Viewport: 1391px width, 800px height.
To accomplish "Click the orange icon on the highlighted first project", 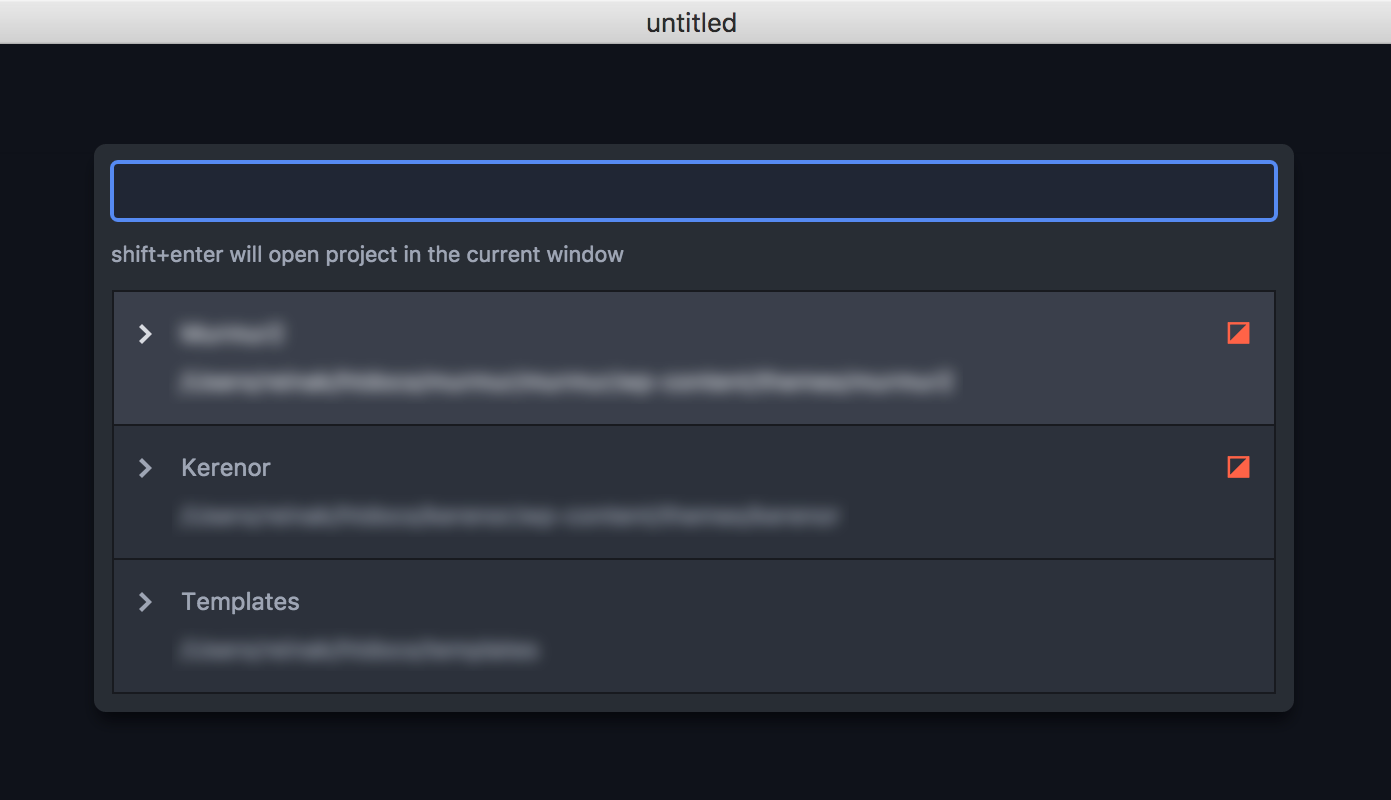I will [x=1238, y=333].
